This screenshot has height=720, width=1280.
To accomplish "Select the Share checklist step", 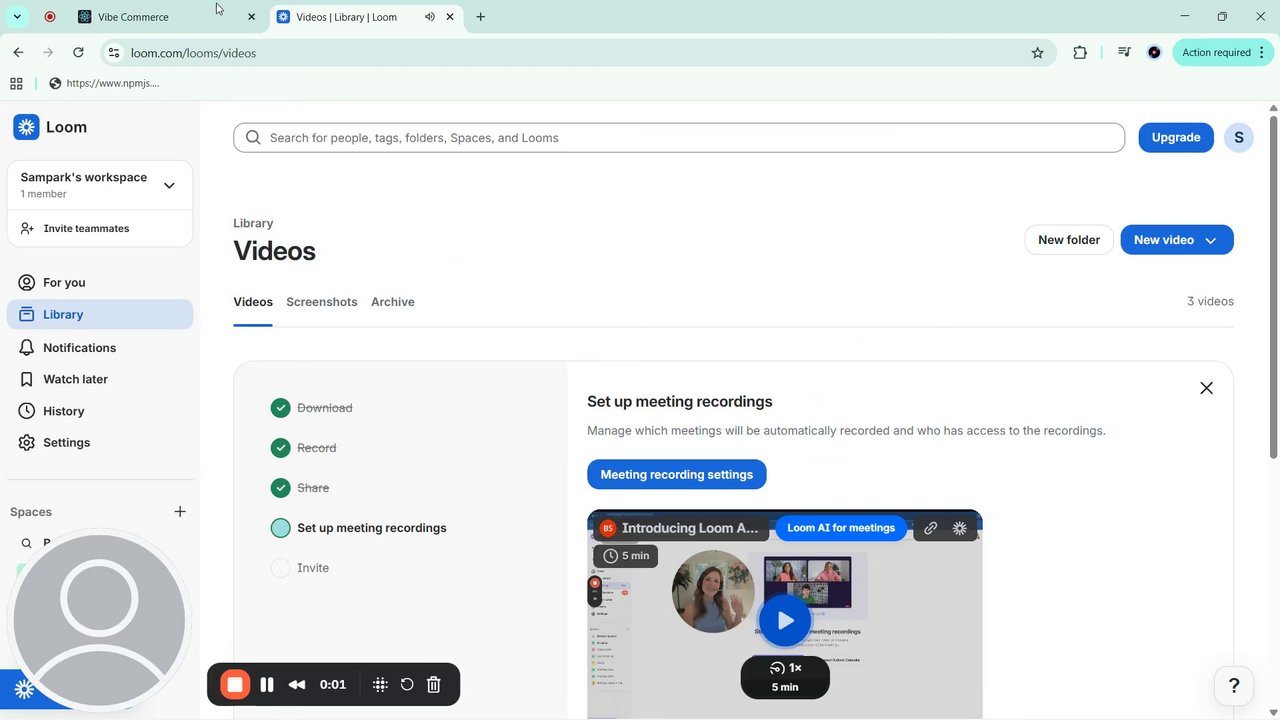I will click(x=300, y=488).
